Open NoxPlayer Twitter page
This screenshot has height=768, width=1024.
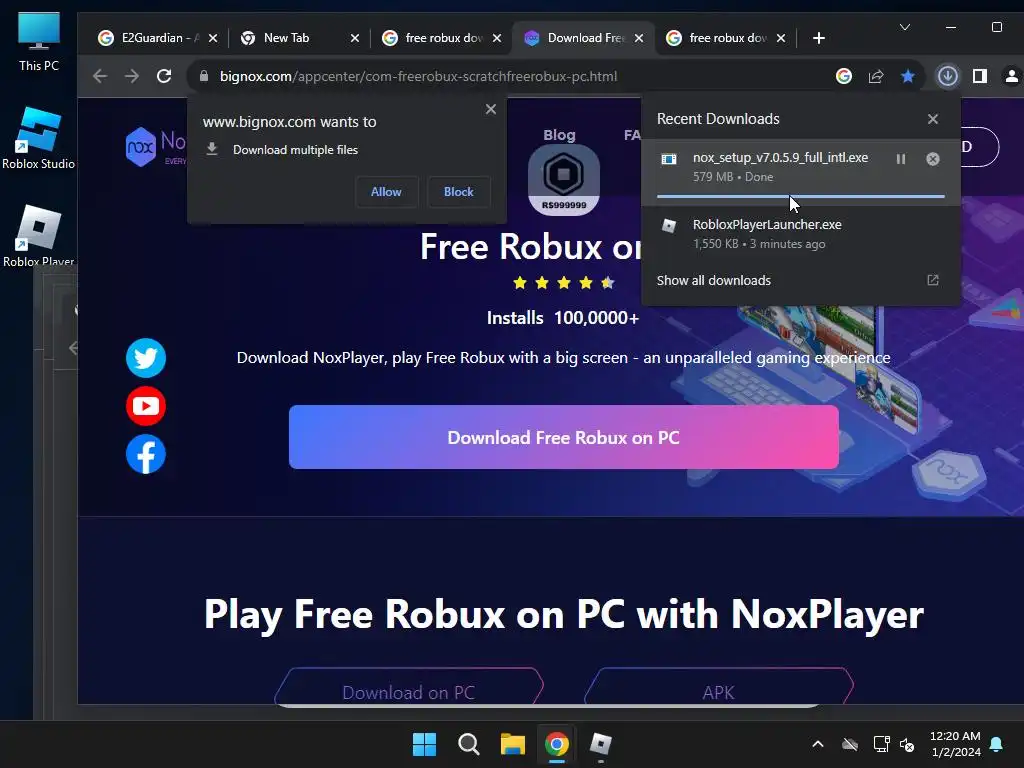pyautogui.click(x=146, y=358)
